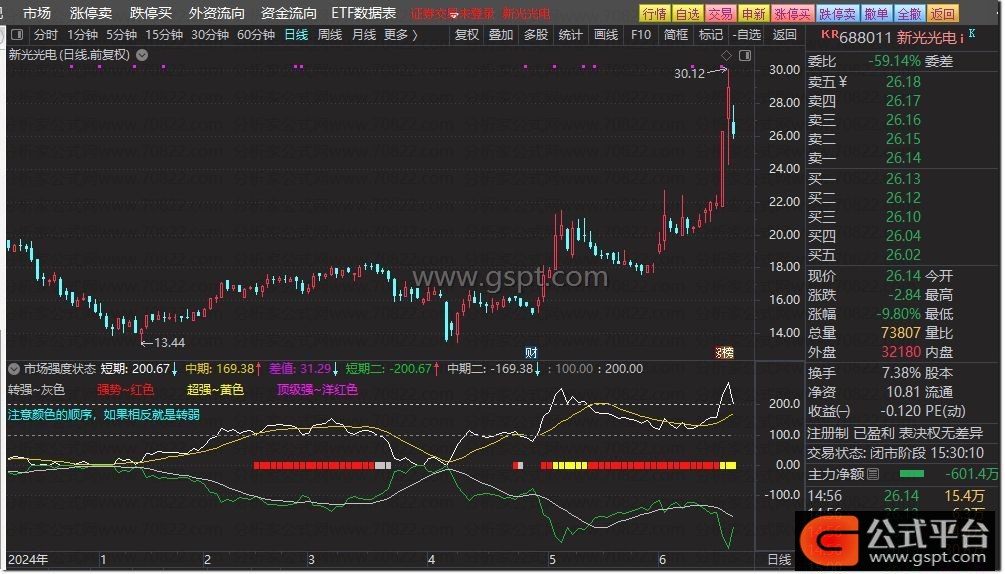
Task: Switch to the 周线 period tab
Action: pyautogui.click(x=330, y=35)
